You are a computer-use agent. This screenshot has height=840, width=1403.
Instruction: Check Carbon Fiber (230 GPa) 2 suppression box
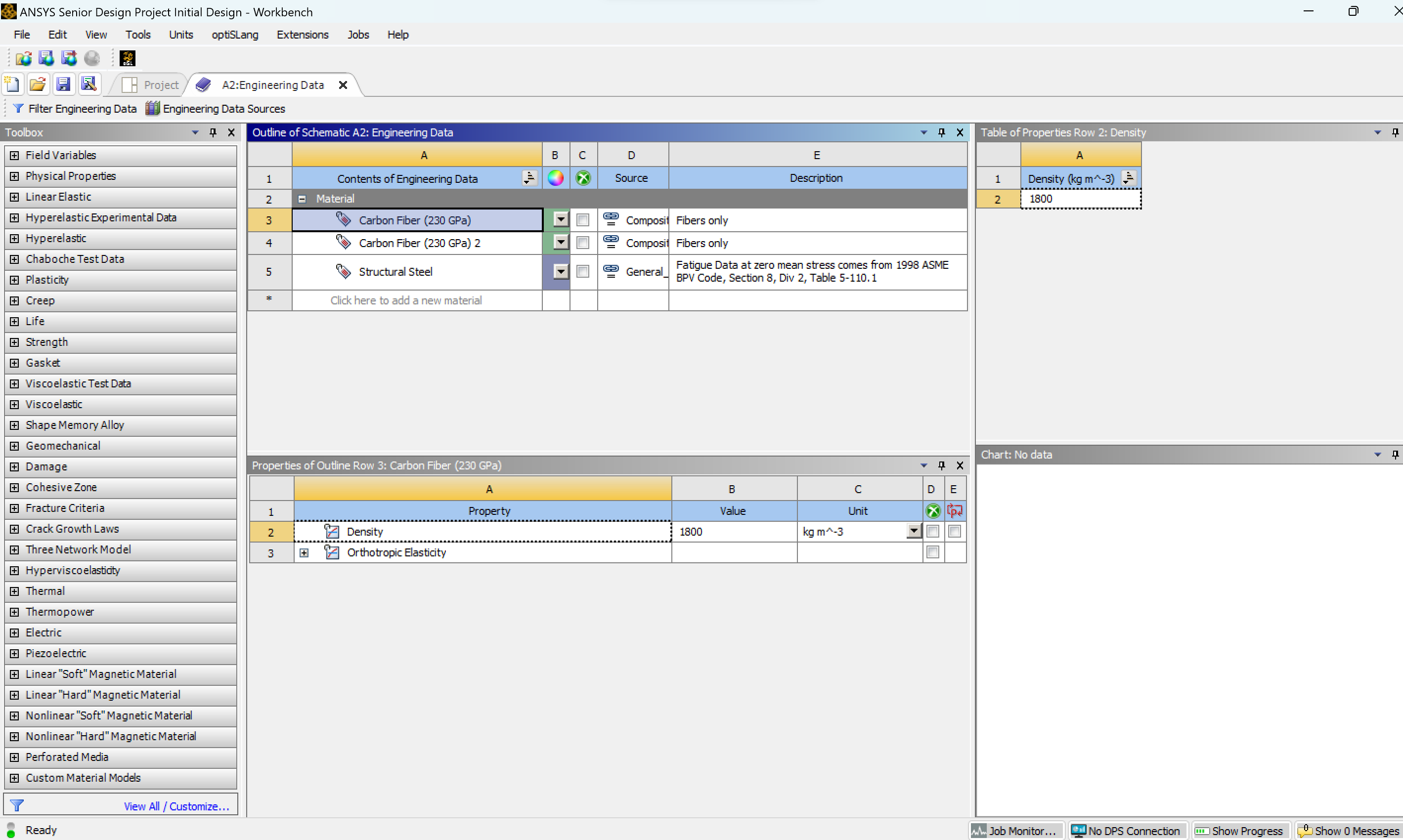pyautogui.click(x=582, y=243)
